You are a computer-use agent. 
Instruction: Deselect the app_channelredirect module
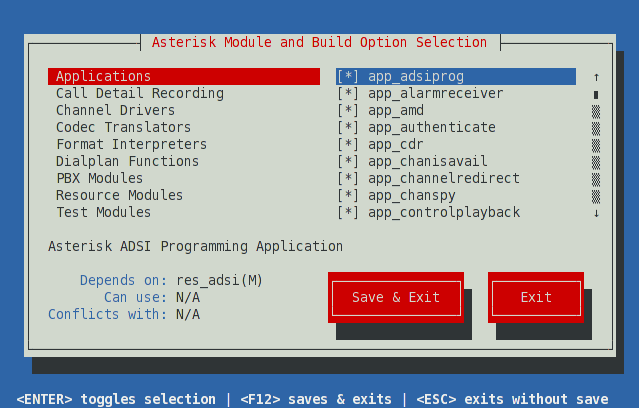(348, 179)
